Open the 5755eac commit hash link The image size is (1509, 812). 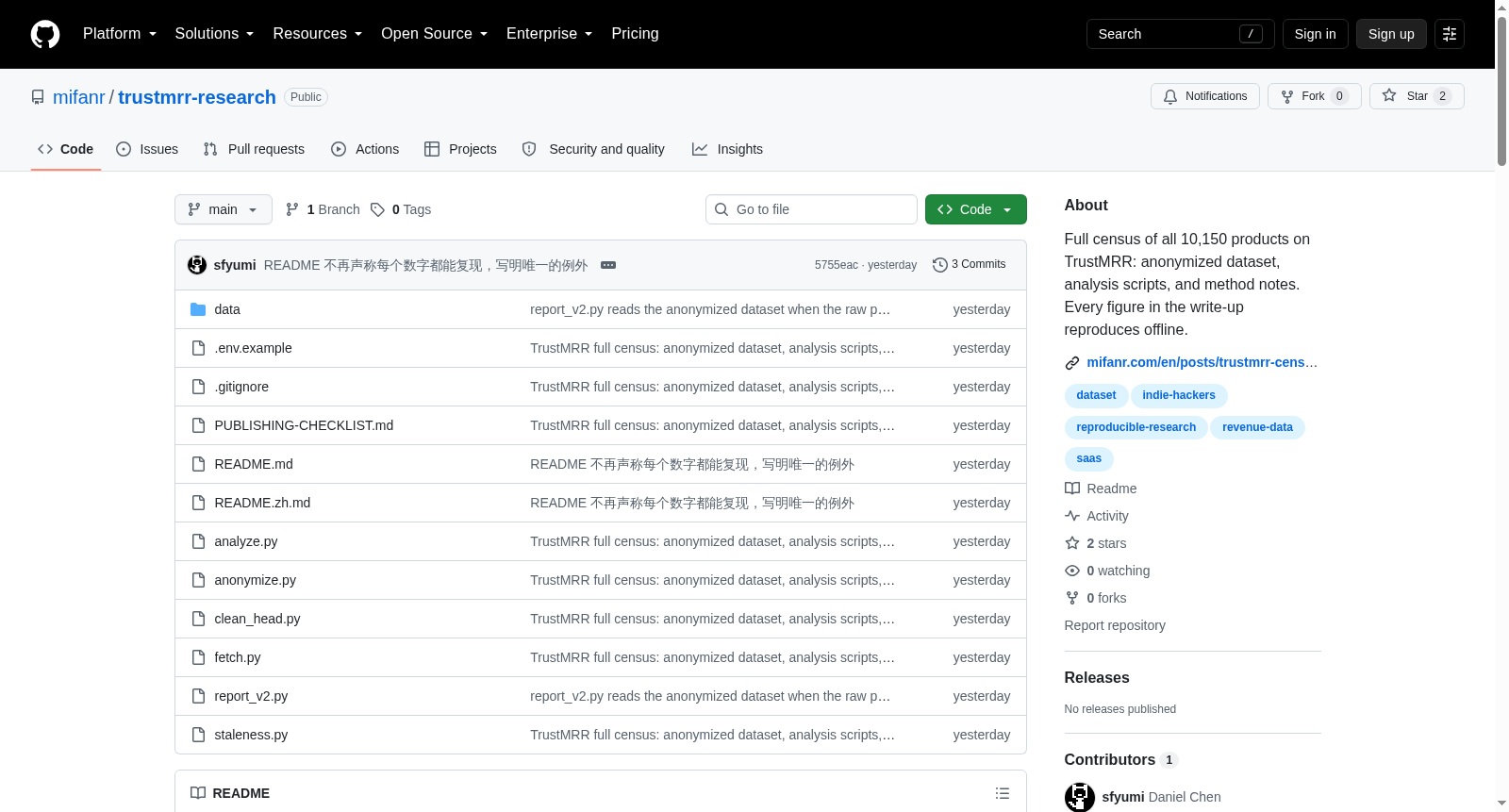(x=837, y=265)
